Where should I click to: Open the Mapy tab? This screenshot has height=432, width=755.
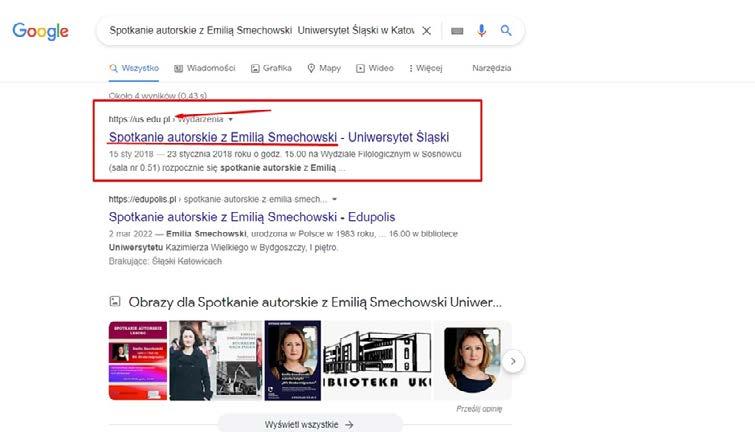324,68
